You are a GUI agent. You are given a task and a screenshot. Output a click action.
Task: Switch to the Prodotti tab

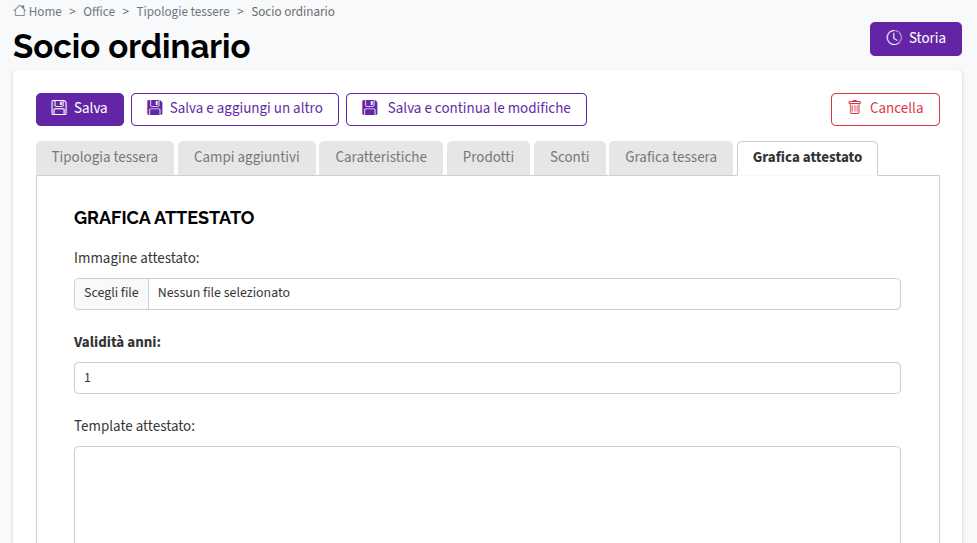point(488,158)
